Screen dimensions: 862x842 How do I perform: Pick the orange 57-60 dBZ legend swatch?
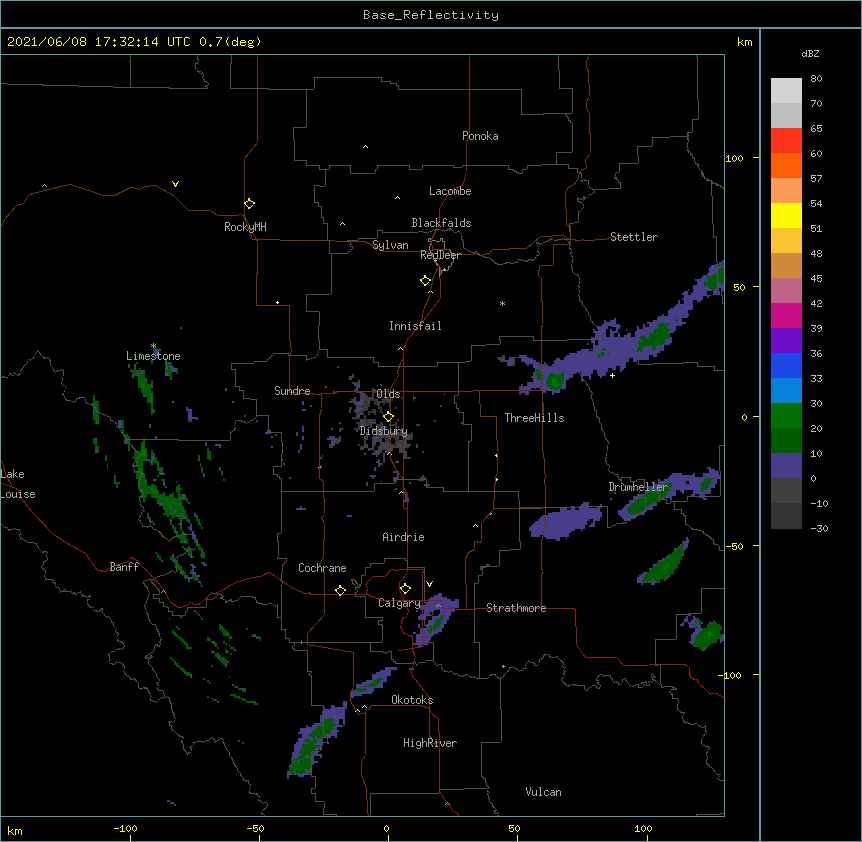coord(786,165)
